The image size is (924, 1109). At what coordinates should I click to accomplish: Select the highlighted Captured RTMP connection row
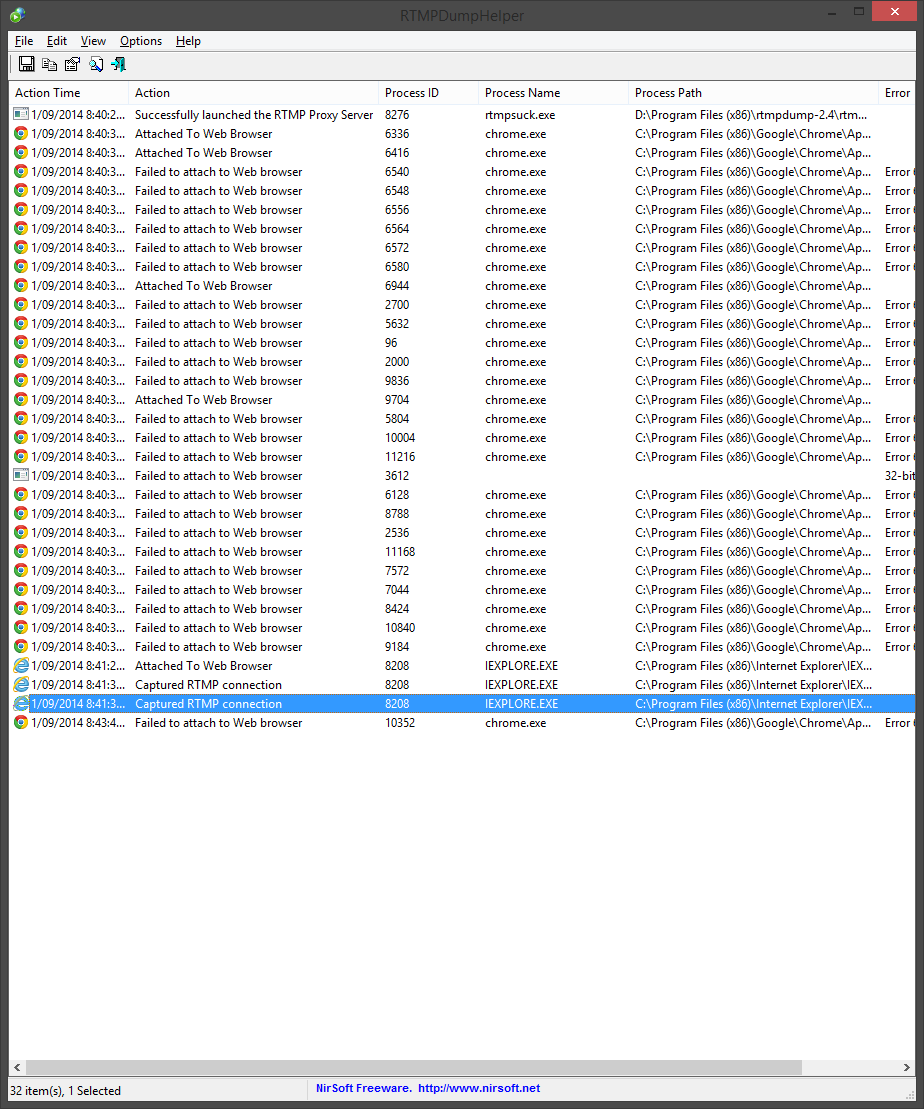tap(463, 703)
